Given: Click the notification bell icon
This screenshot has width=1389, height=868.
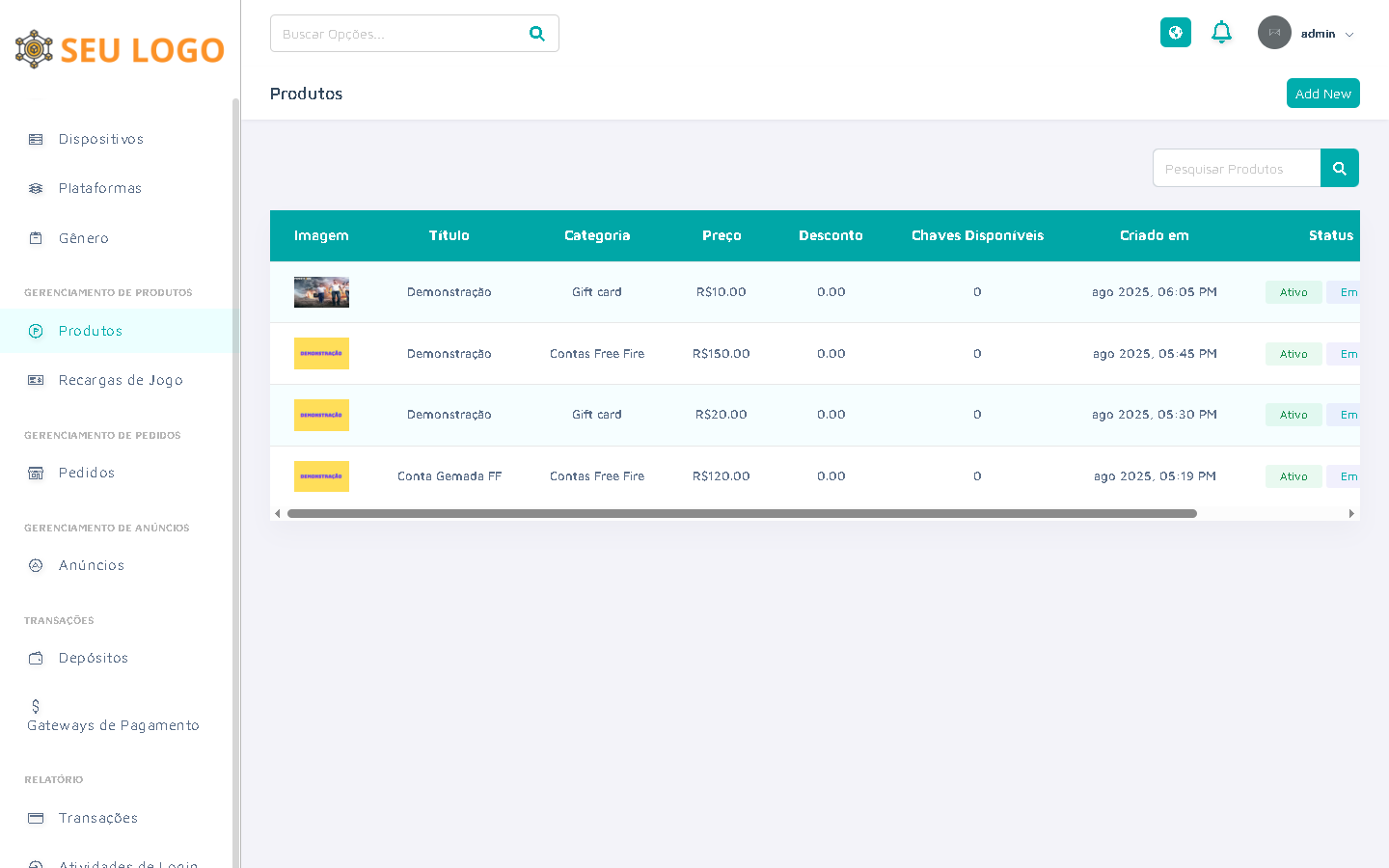Looking at the screenshot, I should [1221, 33].
